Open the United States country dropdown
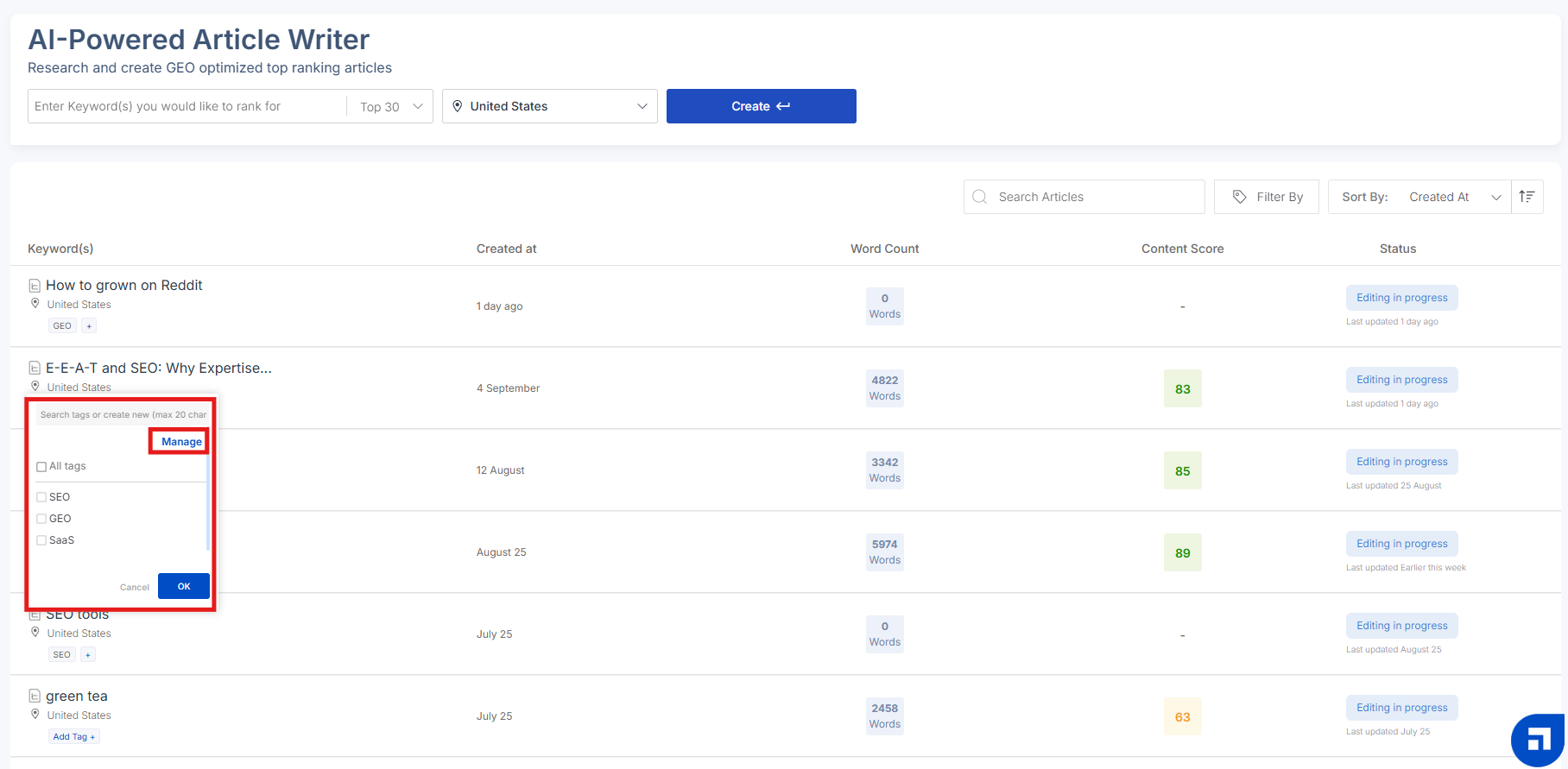Screen dimensions: 1568x769 pyautogui.click(x=550, y=106)
